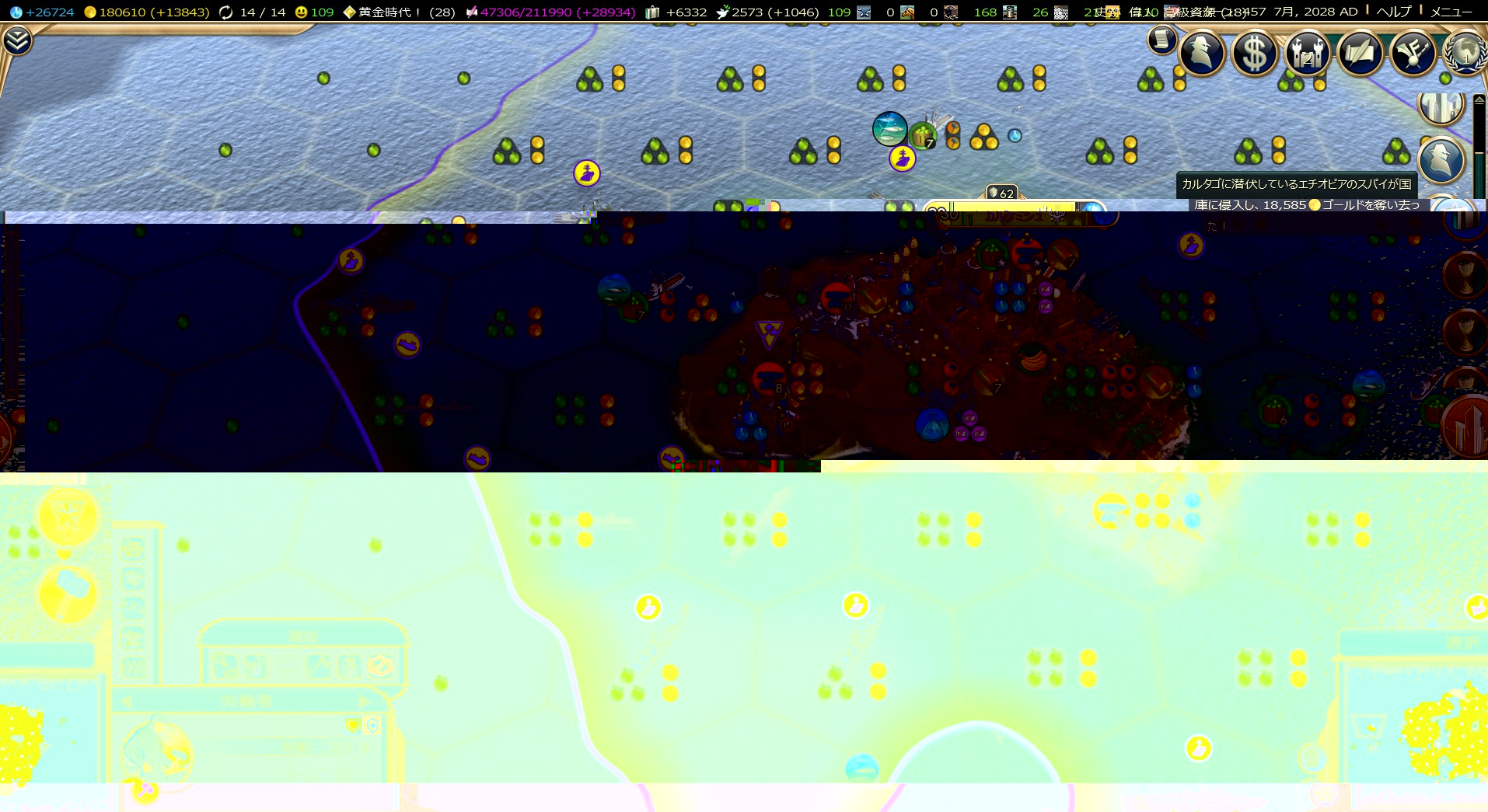Screen dimensions: 1488x812
Task: Click the happiness value 109 with smiley
Action: [x=314, y=12]
